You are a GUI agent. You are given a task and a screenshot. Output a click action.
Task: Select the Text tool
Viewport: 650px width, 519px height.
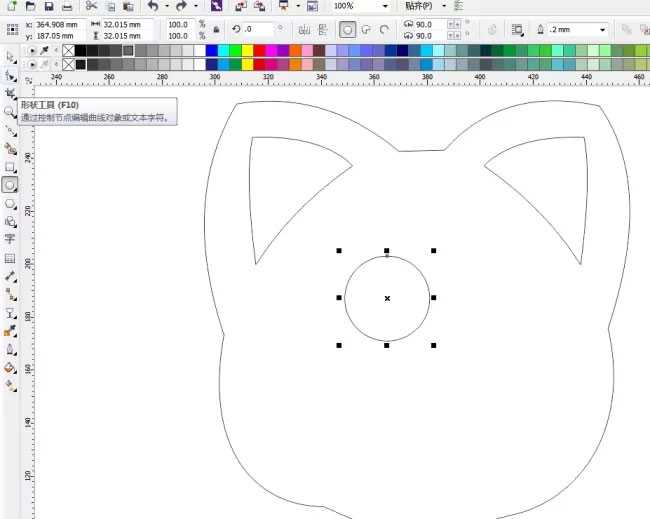pos(10,239)
